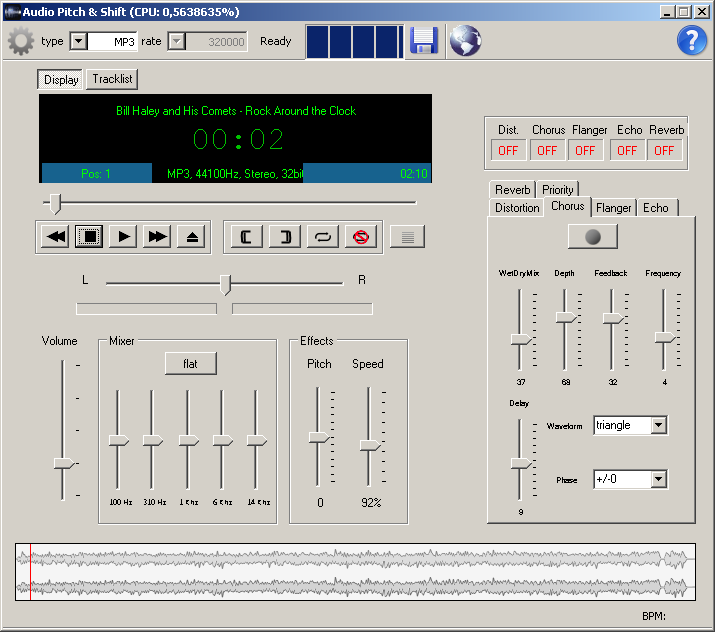This screenshot has height=632, width=715.
Task: Open the Distortion settings tab
Action: [517, 208]
